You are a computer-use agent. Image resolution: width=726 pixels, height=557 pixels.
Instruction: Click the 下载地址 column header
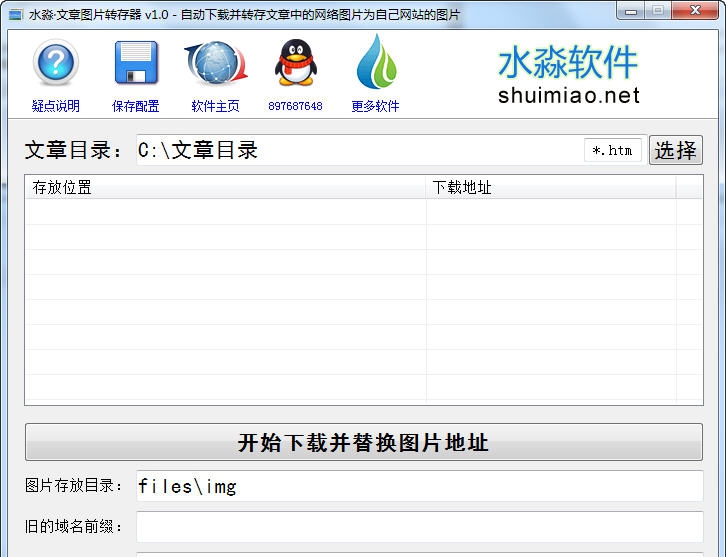551,187
